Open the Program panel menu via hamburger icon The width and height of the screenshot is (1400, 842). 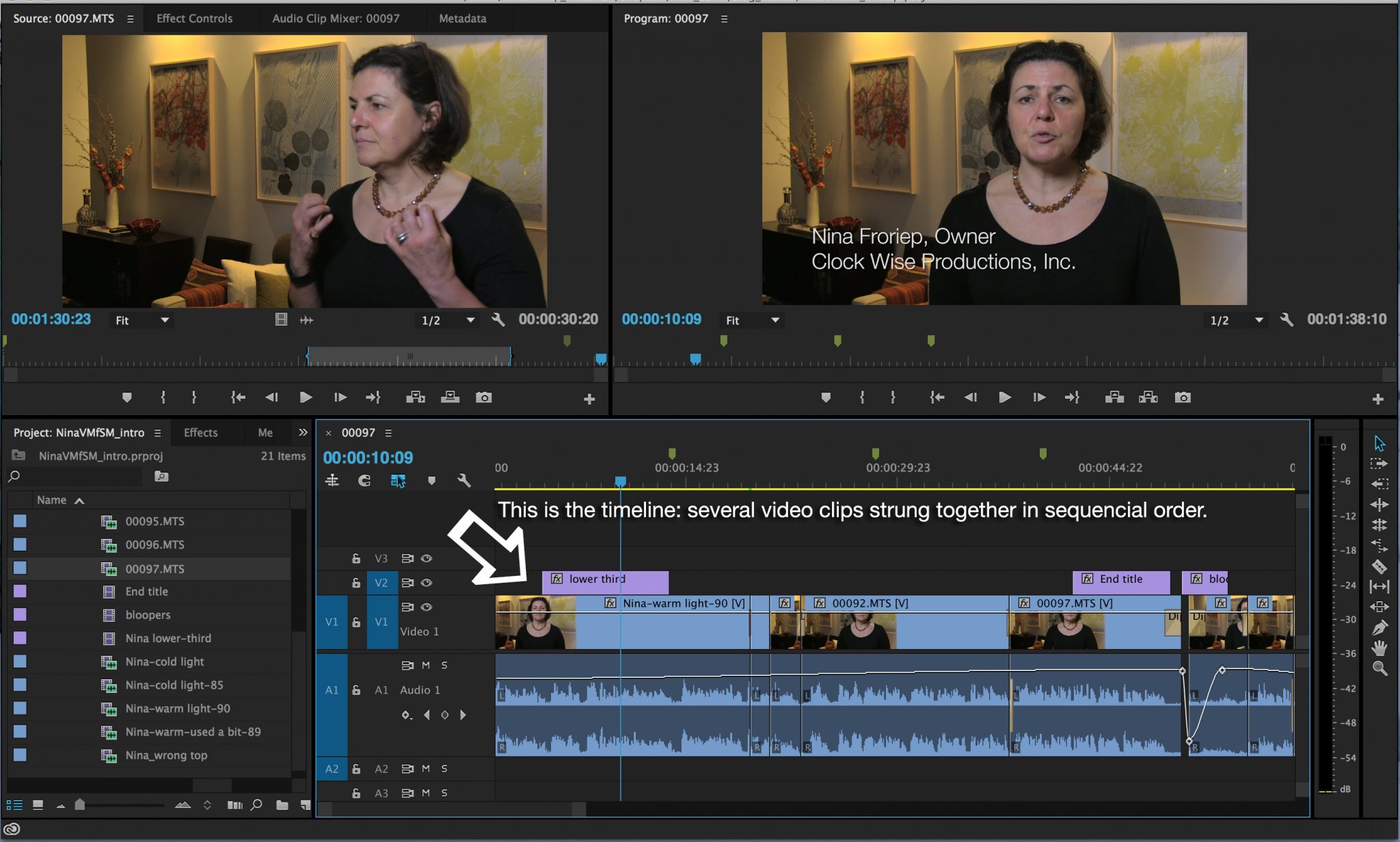pos(723,18)
